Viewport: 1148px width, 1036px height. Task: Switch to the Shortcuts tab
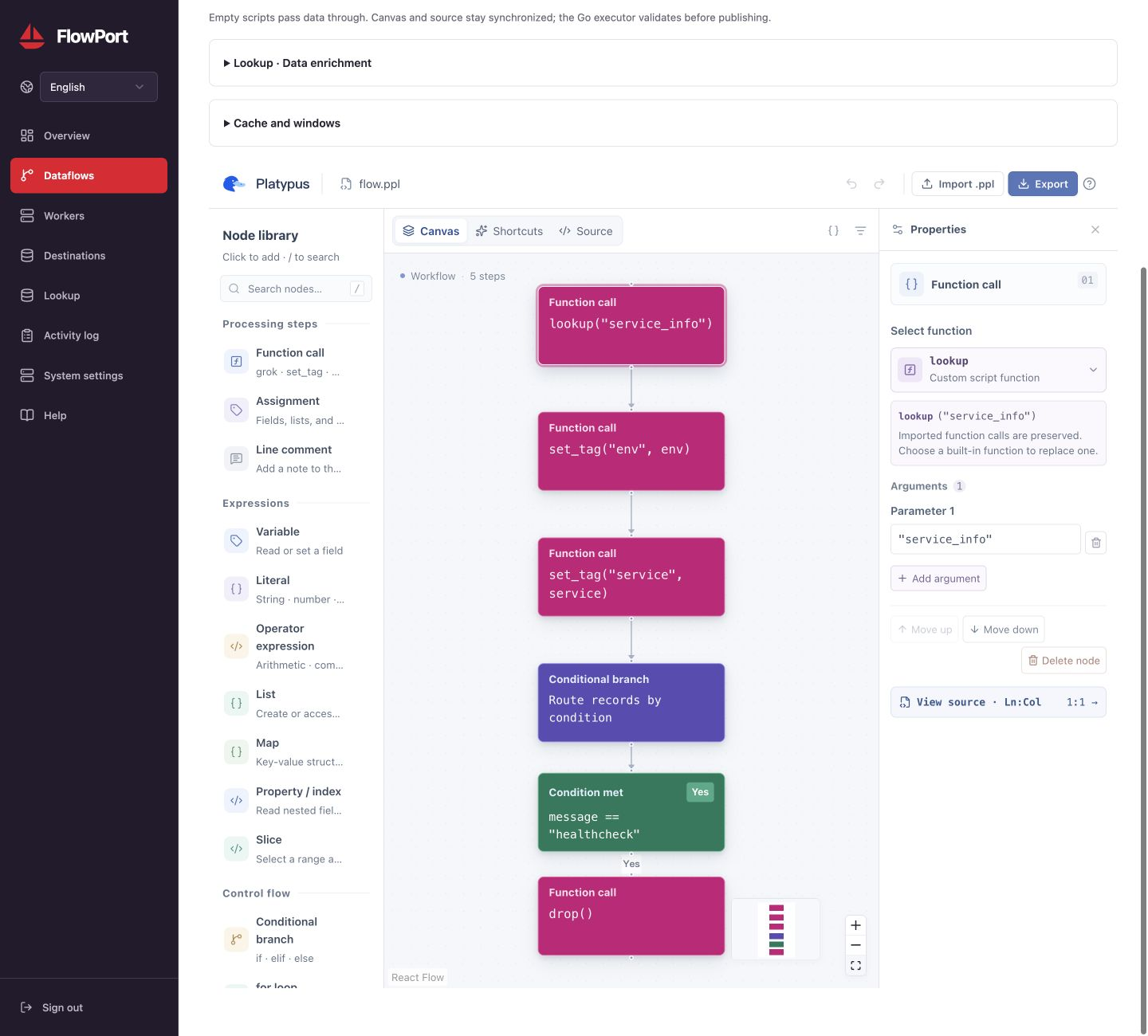[x=509, y=231]
